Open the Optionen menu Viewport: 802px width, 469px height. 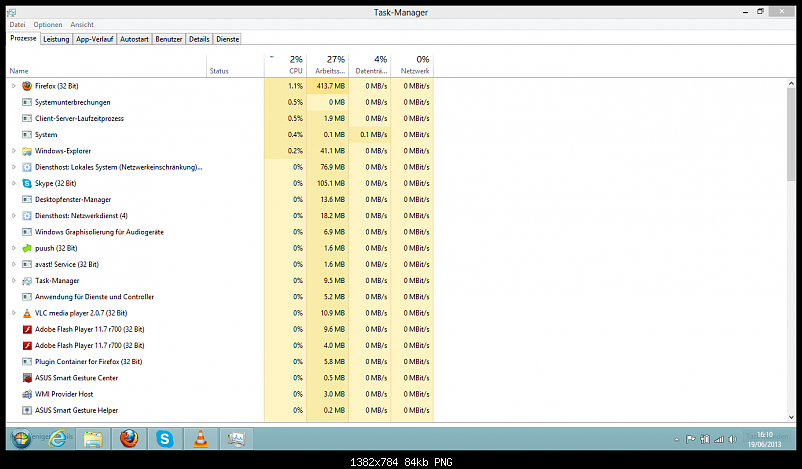coord(47,24)
